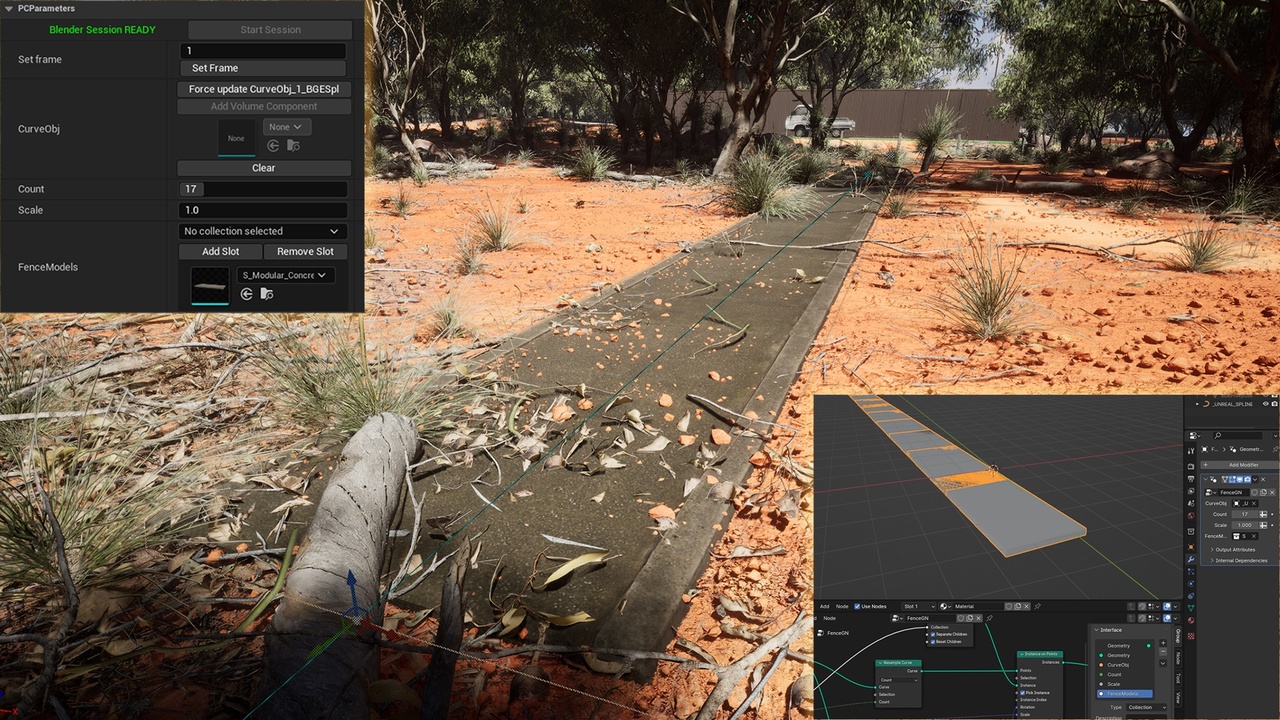Toggle modifier realtime viewport display icon
1280x720 pixels.
tap(1240, 479)
